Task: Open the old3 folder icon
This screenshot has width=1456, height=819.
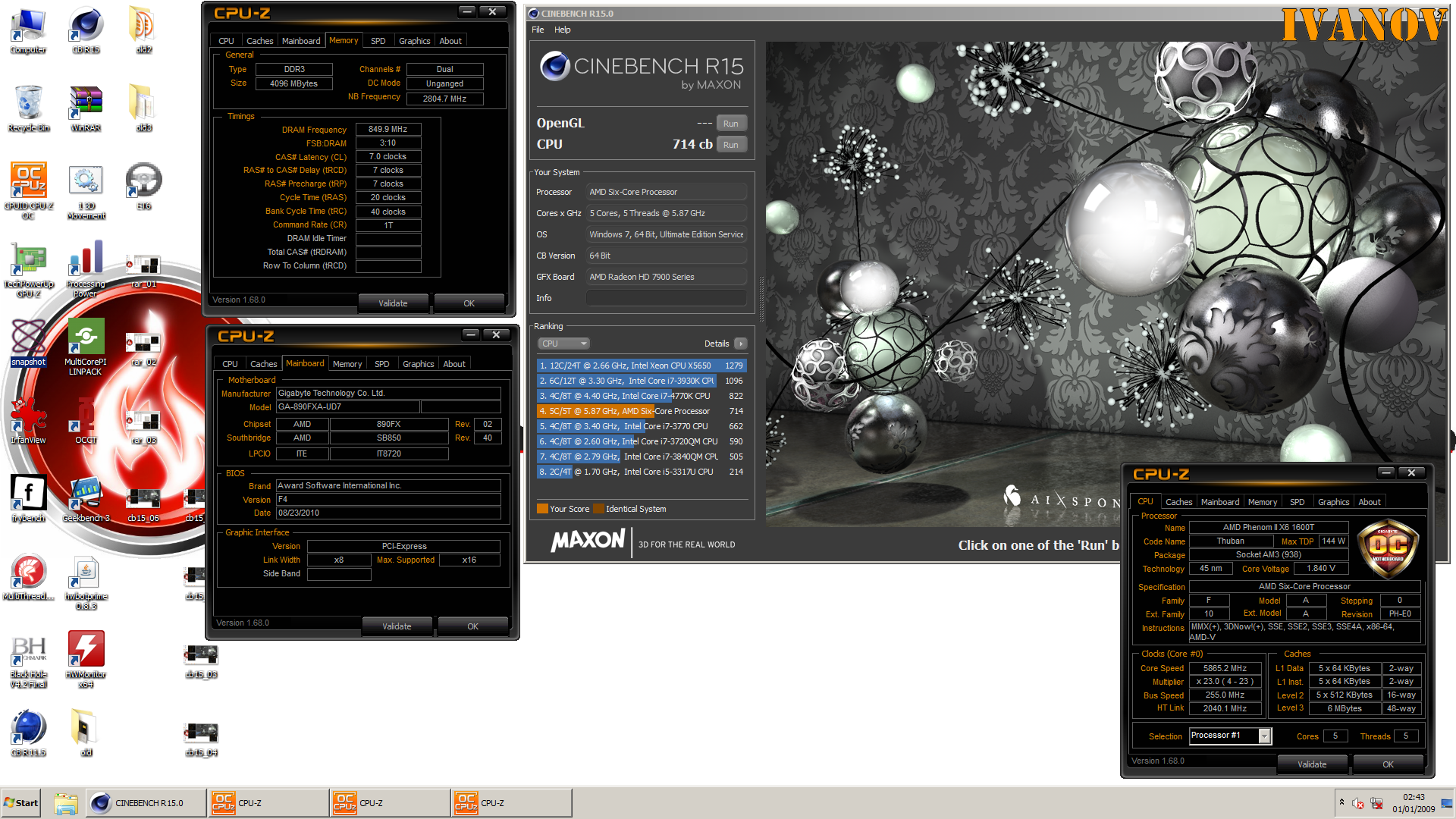Action: click(143, 108)
